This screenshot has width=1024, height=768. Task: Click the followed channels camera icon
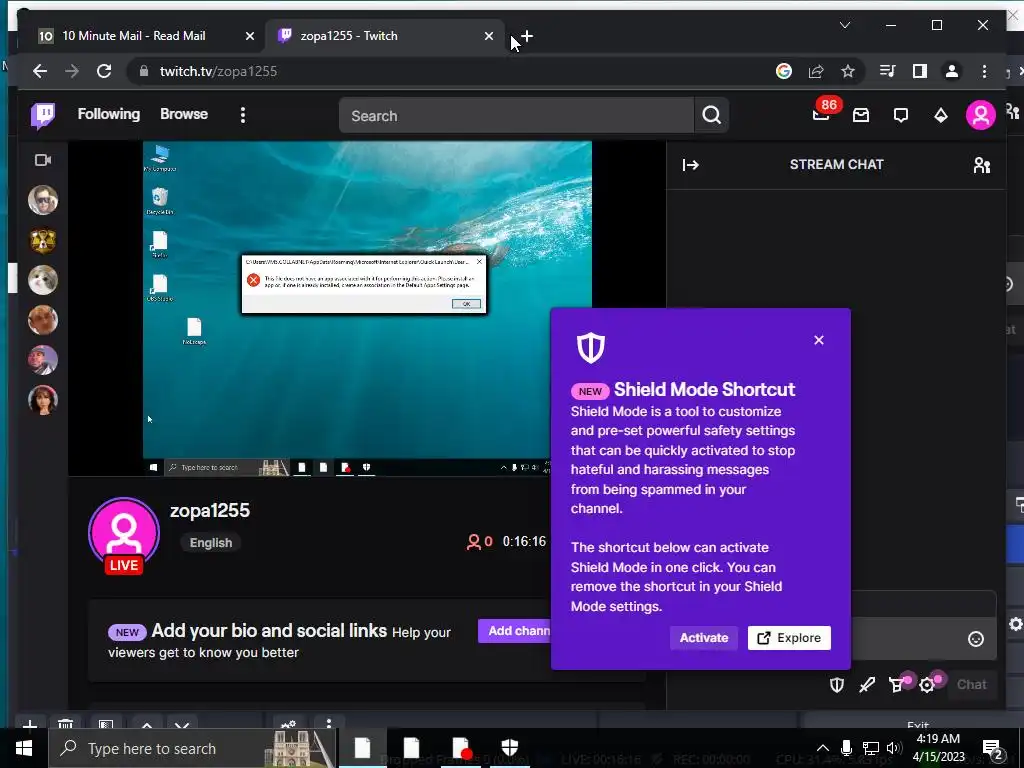point(43,160)
